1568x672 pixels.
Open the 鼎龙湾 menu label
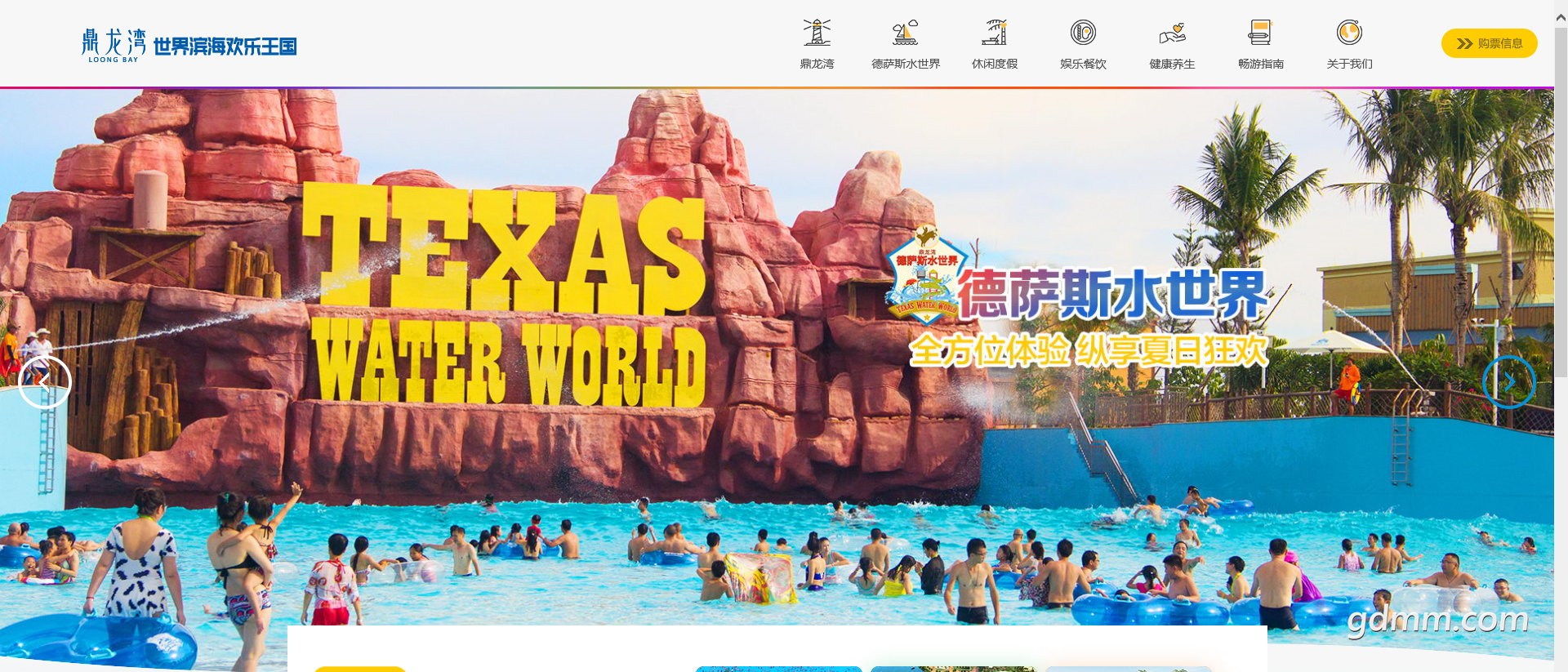coord(817,64)
